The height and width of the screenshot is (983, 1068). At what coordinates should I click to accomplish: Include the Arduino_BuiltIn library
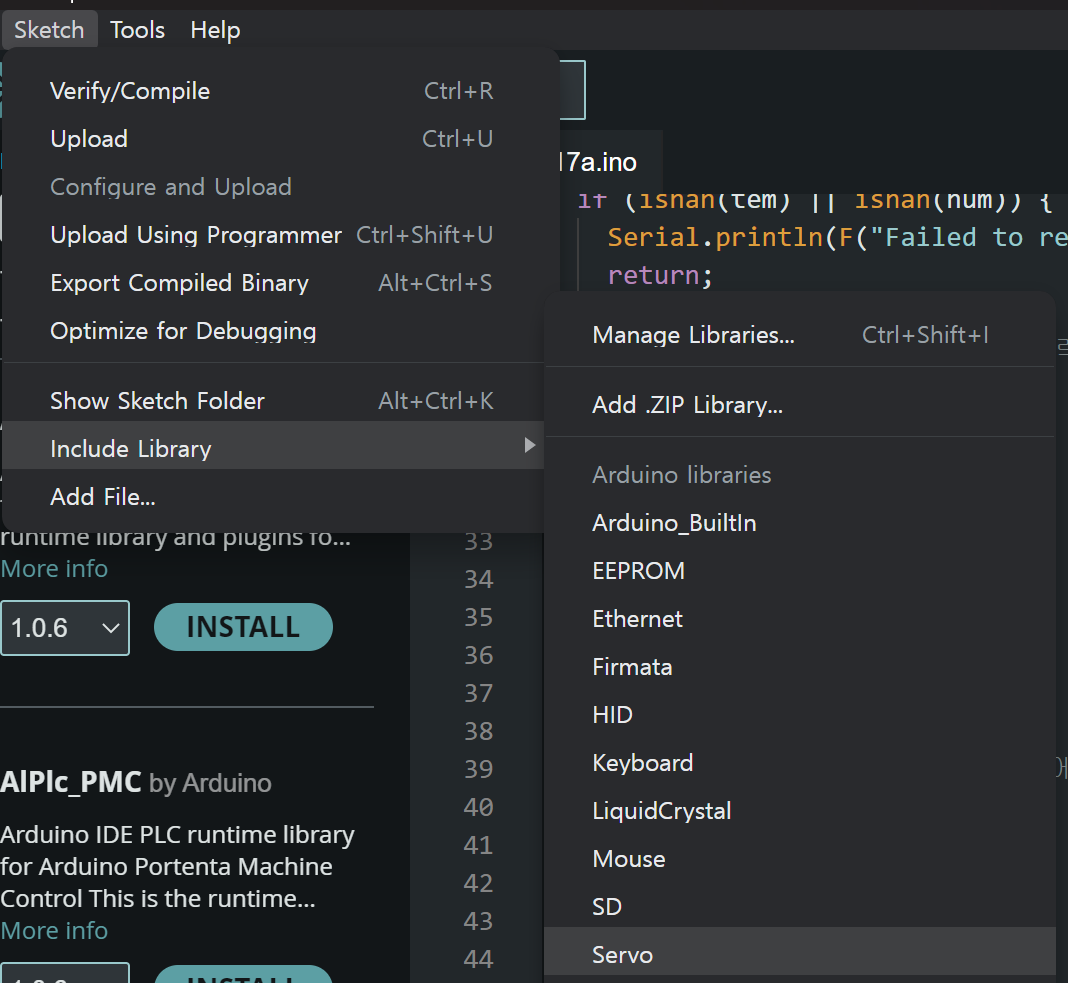pos(800,523)
